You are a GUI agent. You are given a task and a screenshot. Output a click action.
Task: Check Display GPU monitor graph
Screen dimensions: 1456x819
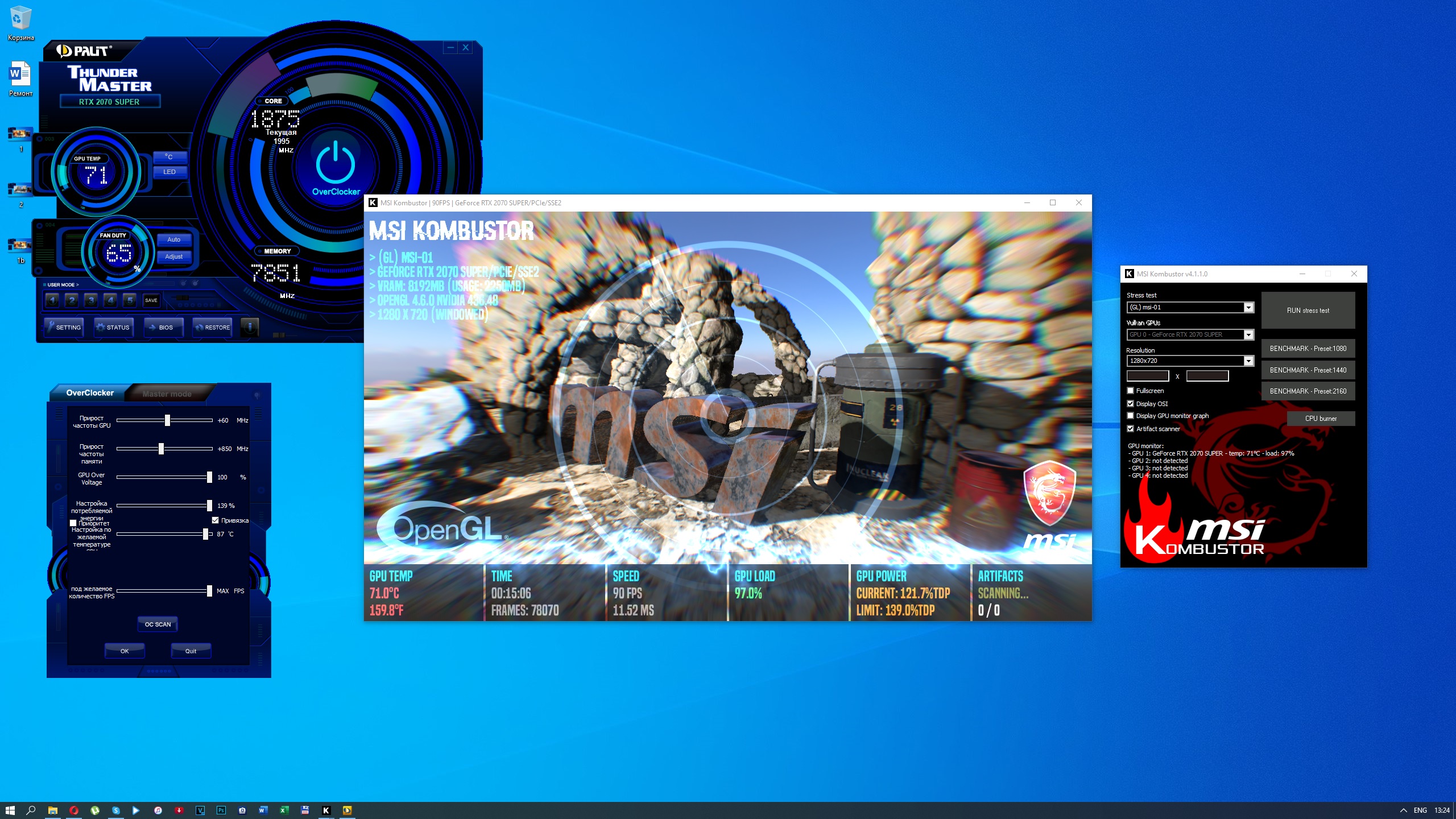click(1131, 416)
